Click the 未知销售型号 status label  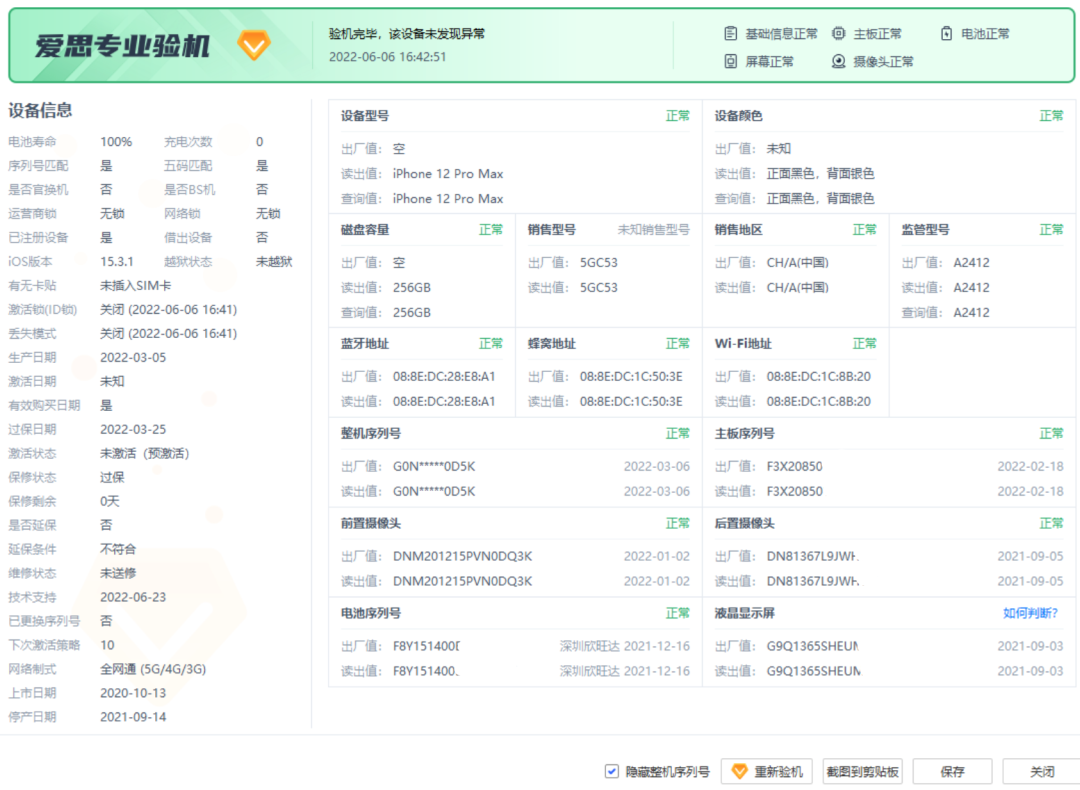(x=653, y=229)
